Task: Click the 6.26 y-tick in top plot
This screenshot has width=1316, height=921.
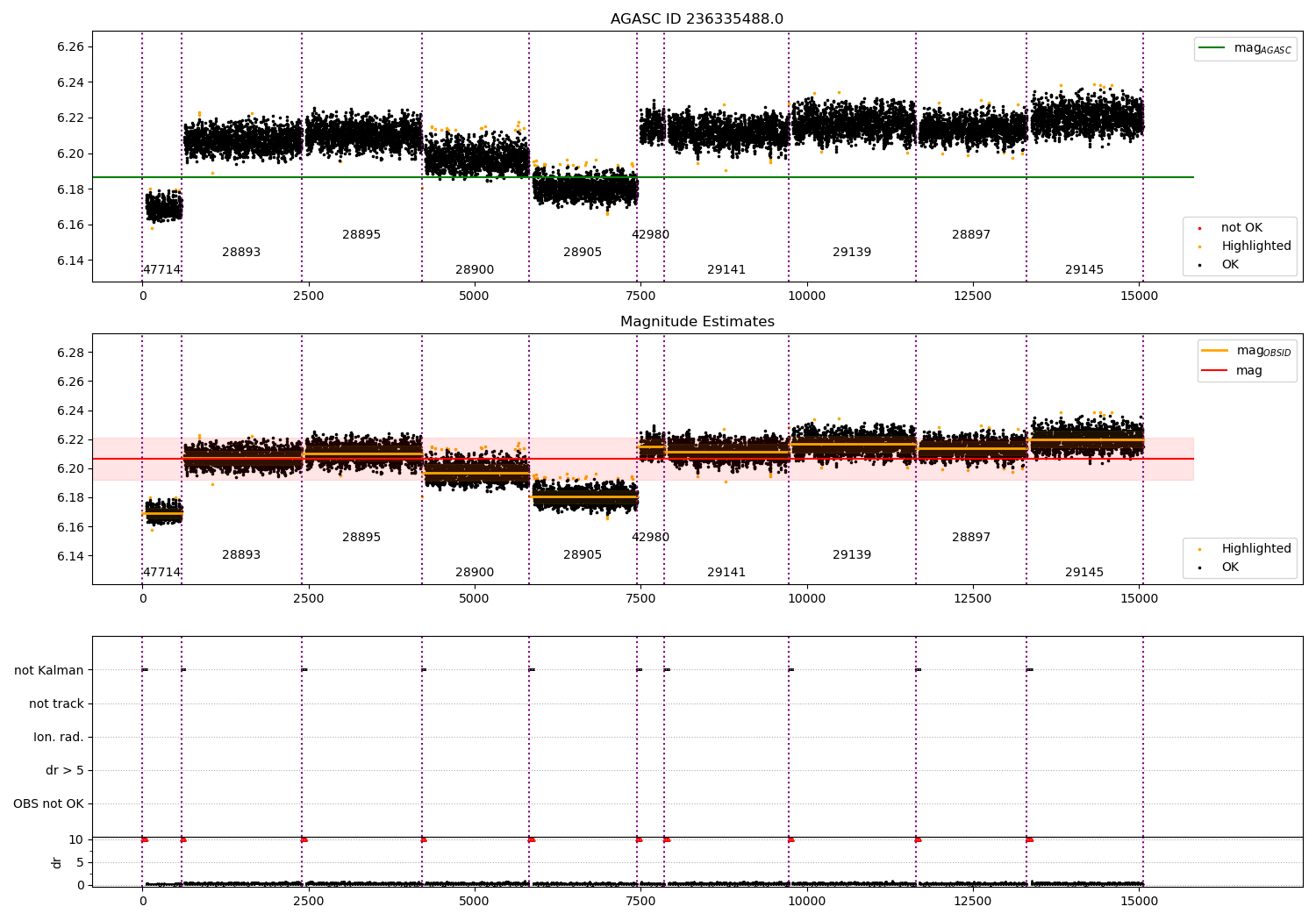Action: pyautogui.click(x=70, y=47)
